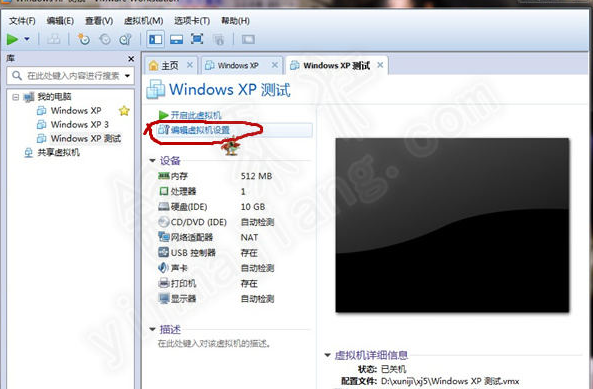Click the 512 MB memory value
The height and width of the screenshot is (389, 593).
coord(256,176)
